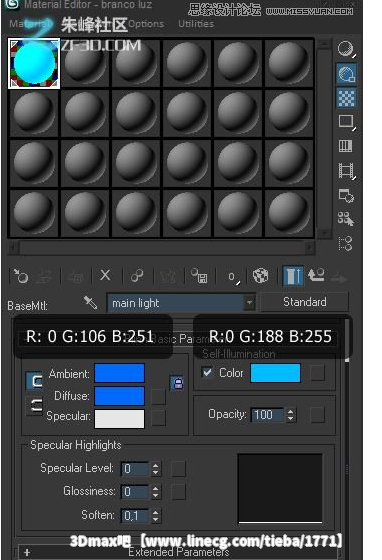Click the sample slots vertical scrollbar
382x560 pixels.
coord(324,138)
